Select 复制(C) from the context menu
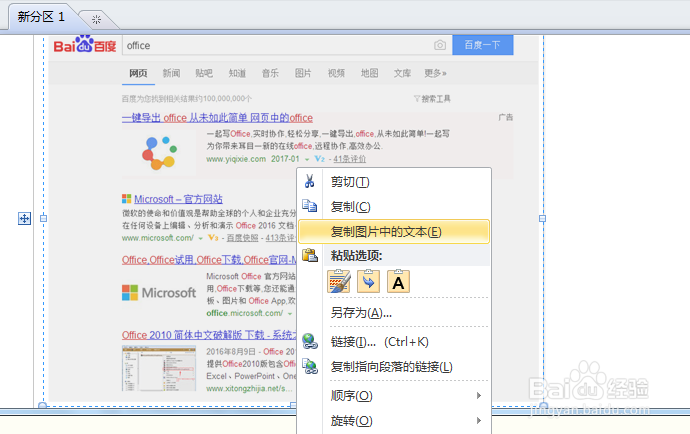This screenshot has height=434, width=690. 350,206
